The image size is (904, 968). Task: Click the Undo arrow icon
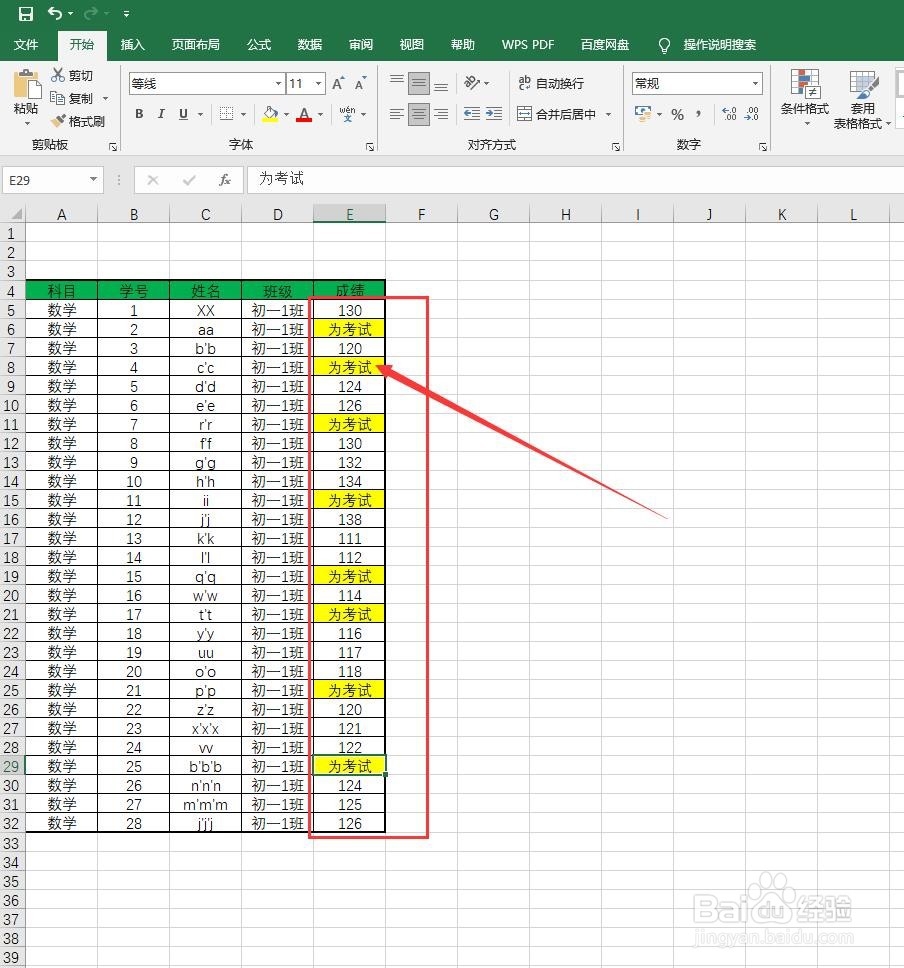pos(55,13)
